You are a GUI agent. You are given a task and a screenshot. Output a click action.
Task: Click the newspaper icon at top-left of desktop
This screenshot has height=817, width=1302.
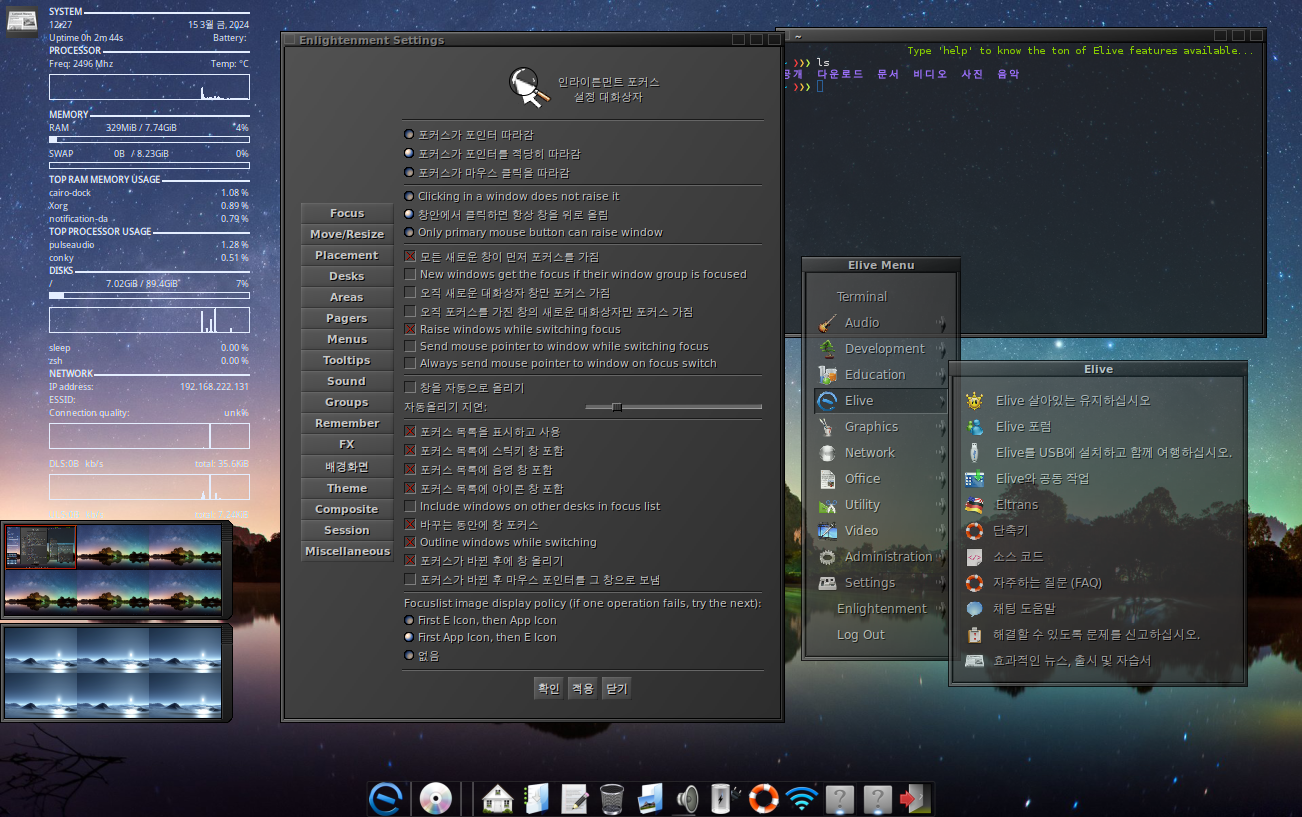point(22,22)
